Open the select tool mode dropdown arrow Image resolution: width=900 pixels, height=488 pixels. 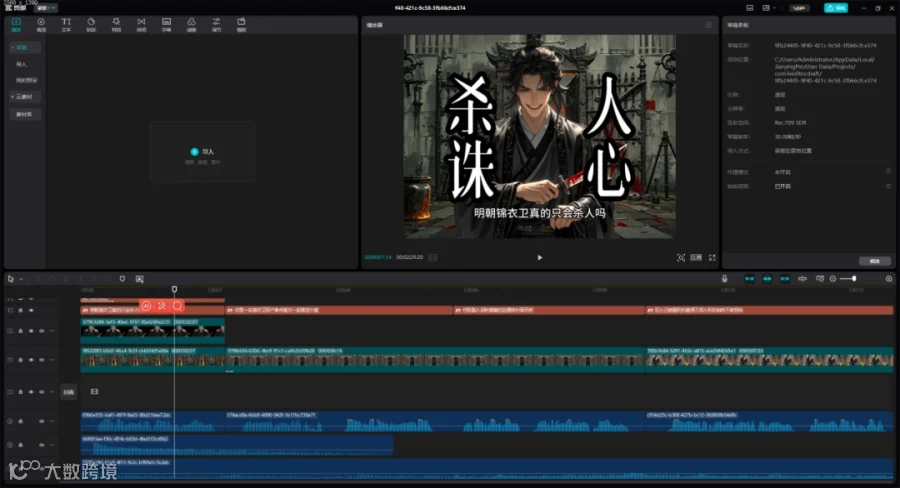(21, 279)
